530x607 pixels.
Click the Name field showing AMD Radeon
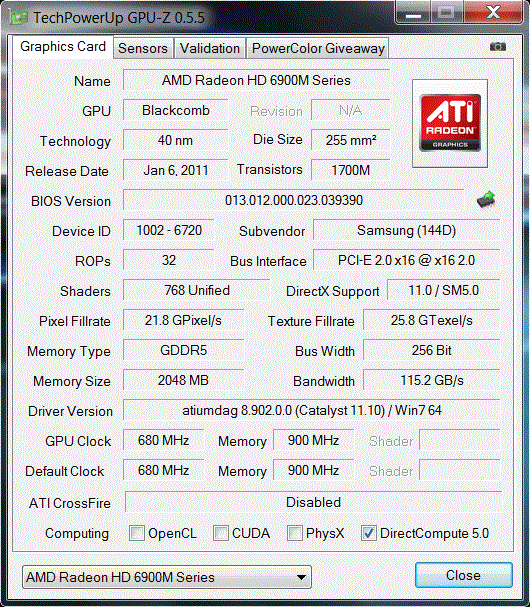(256, 80)
